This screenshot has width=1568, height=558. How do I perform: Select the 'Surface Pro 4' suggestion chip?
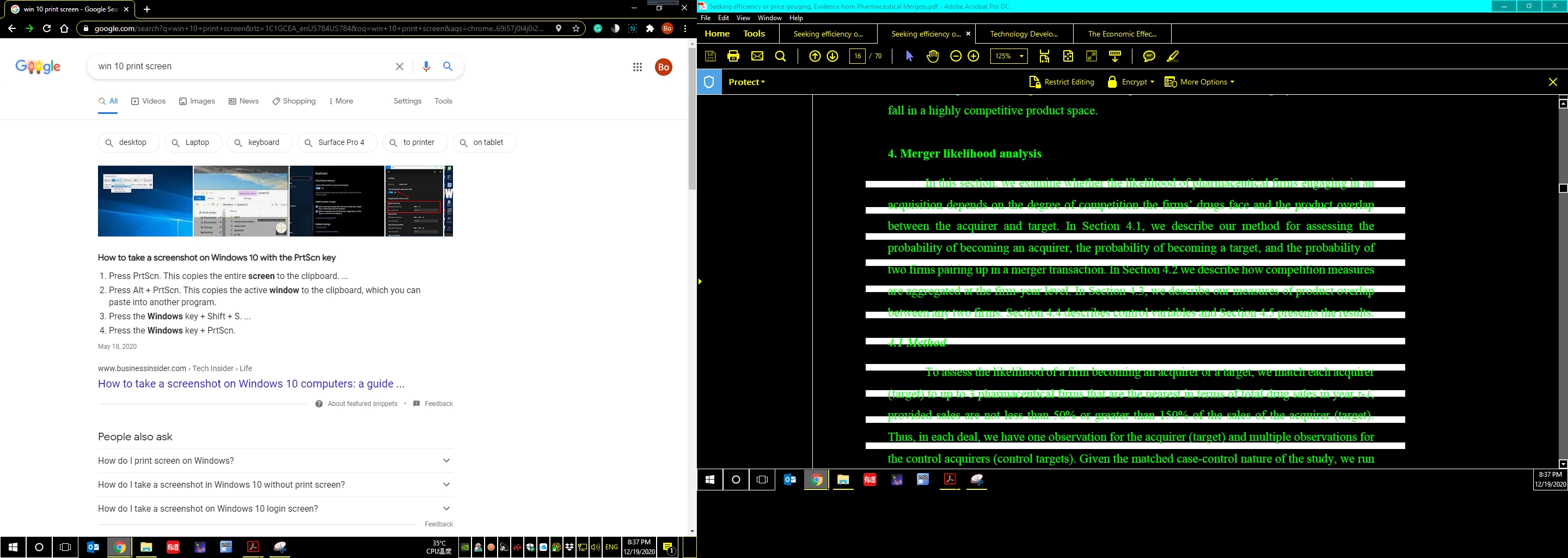(x=337, y=143)
